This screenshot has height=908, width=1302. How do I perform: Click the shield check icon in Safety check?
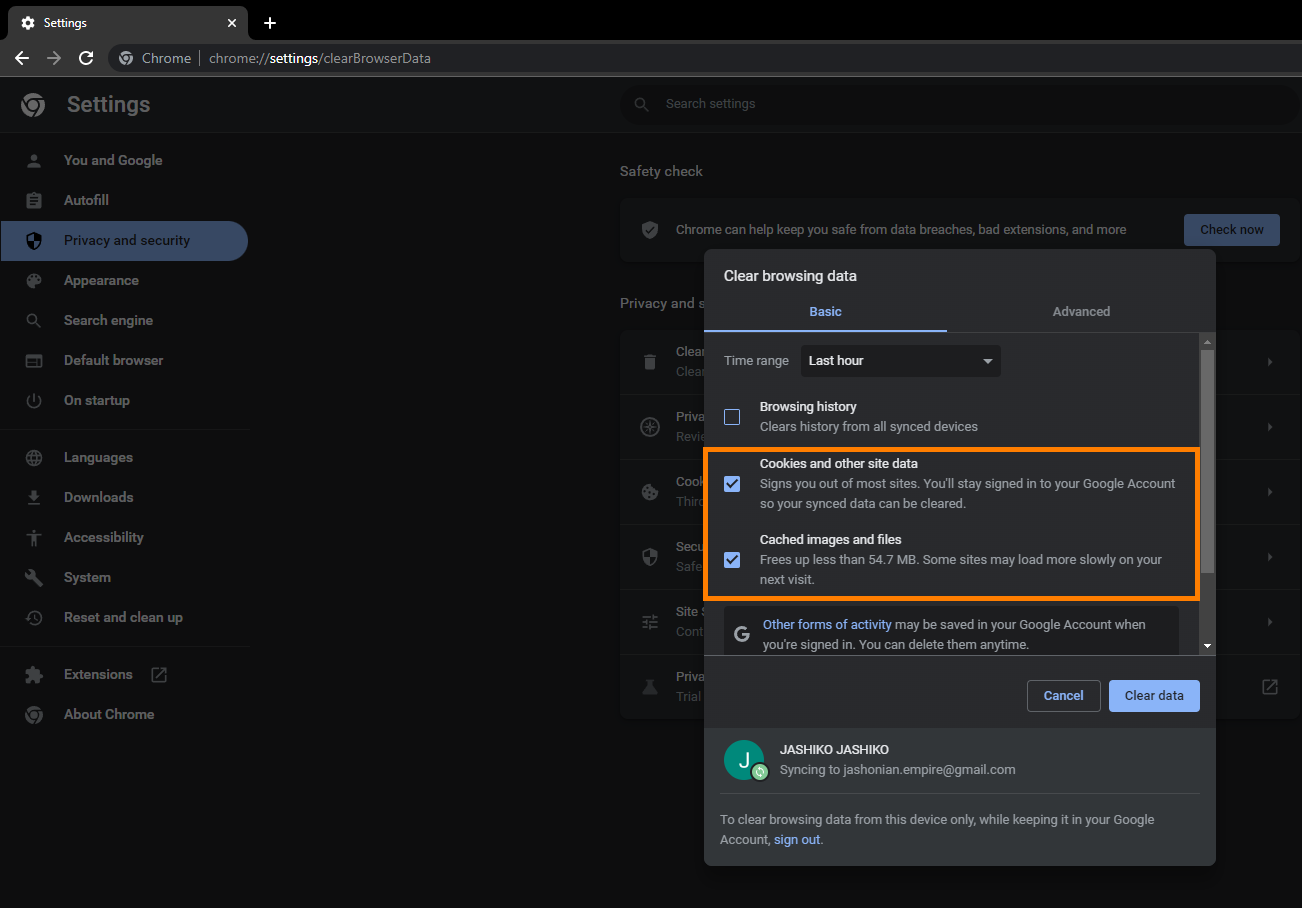[x=650, y=230]
